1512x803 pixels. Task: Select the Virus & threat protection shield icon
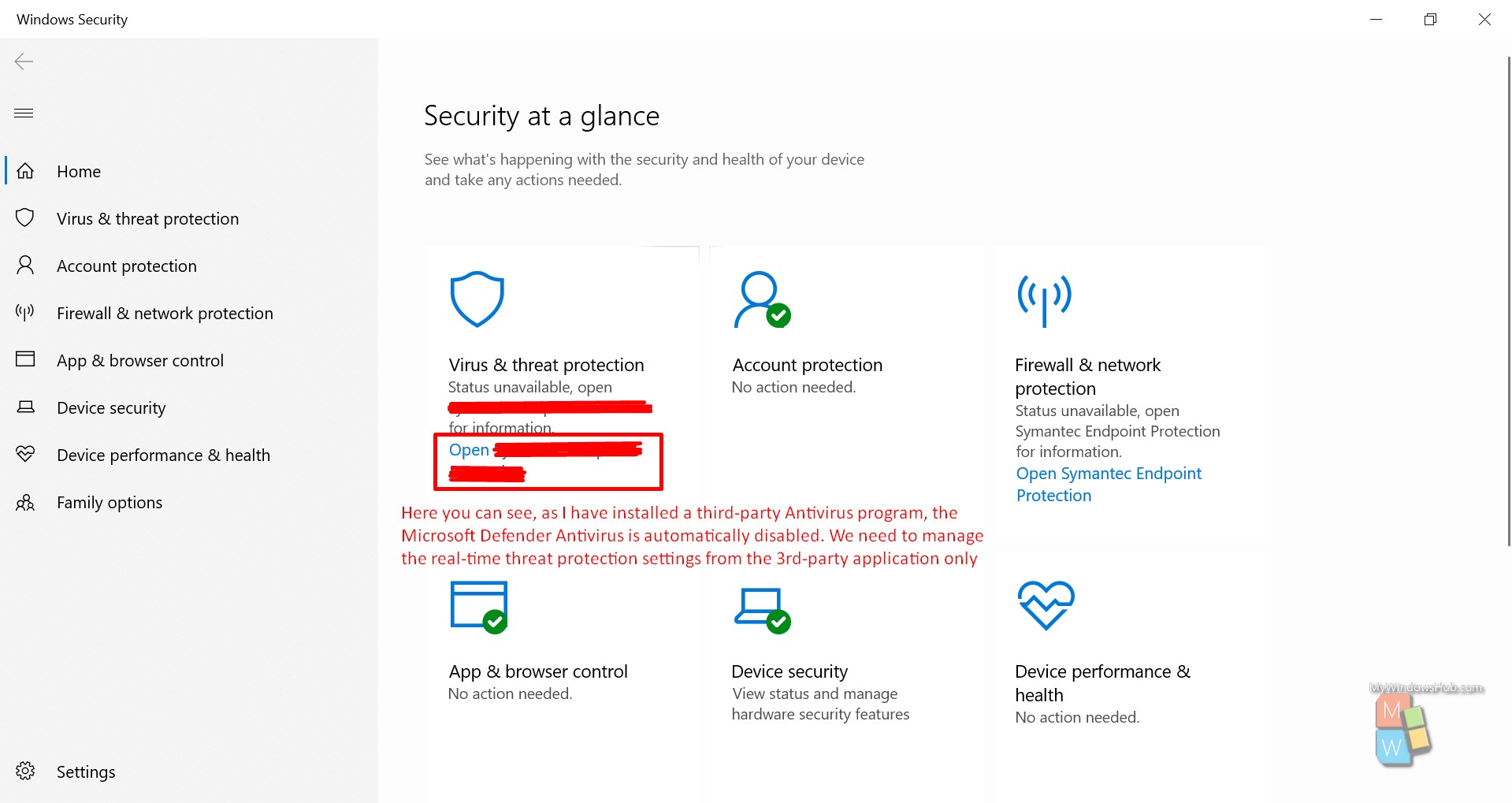[26, 217]
